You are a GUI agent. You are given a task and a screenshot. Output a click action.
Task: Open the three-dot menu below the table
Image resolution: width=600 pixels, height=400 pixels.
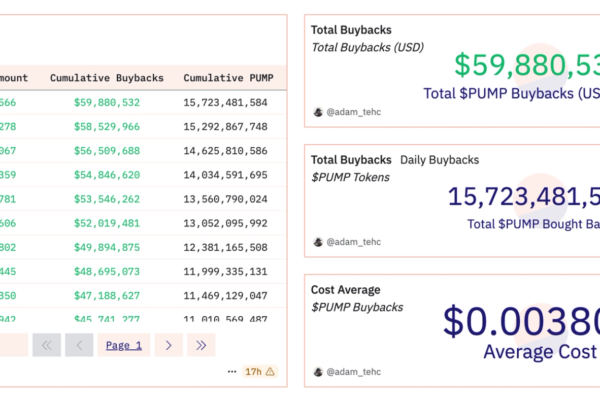tap(232, 371)
